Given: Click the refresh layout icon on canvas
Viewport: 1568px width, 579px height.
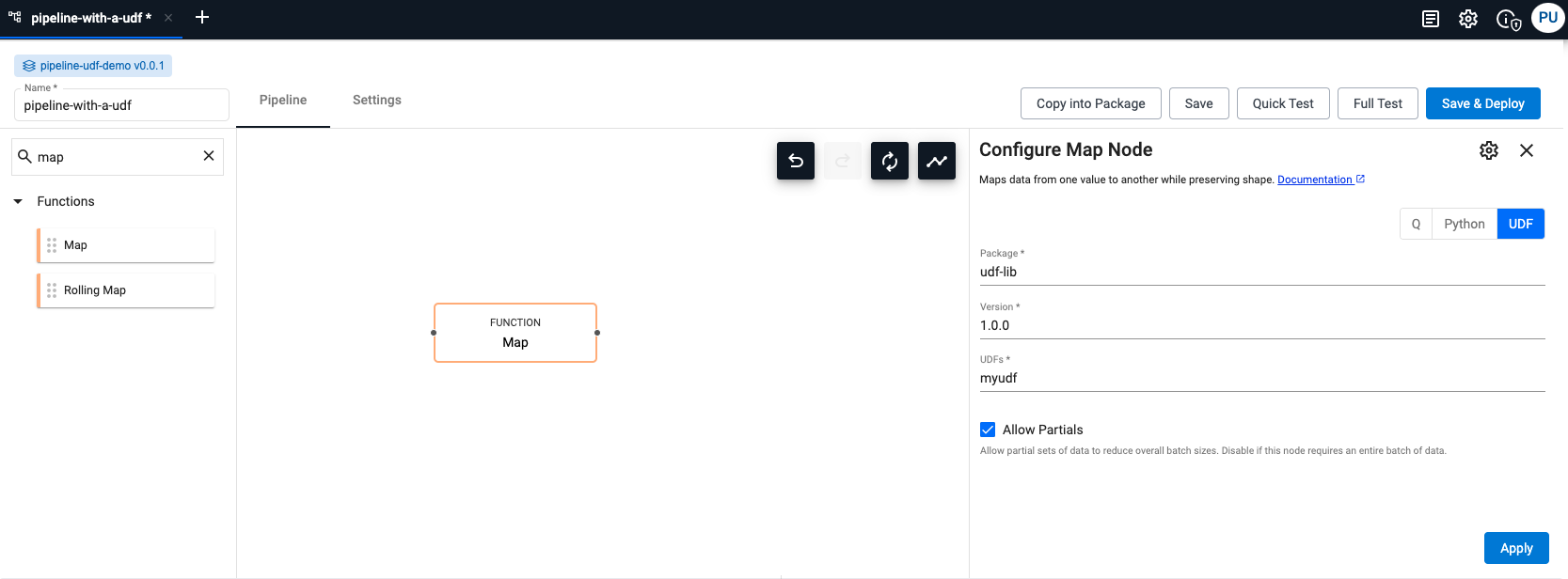Looking at the screenshot, I should pos(889,161).
